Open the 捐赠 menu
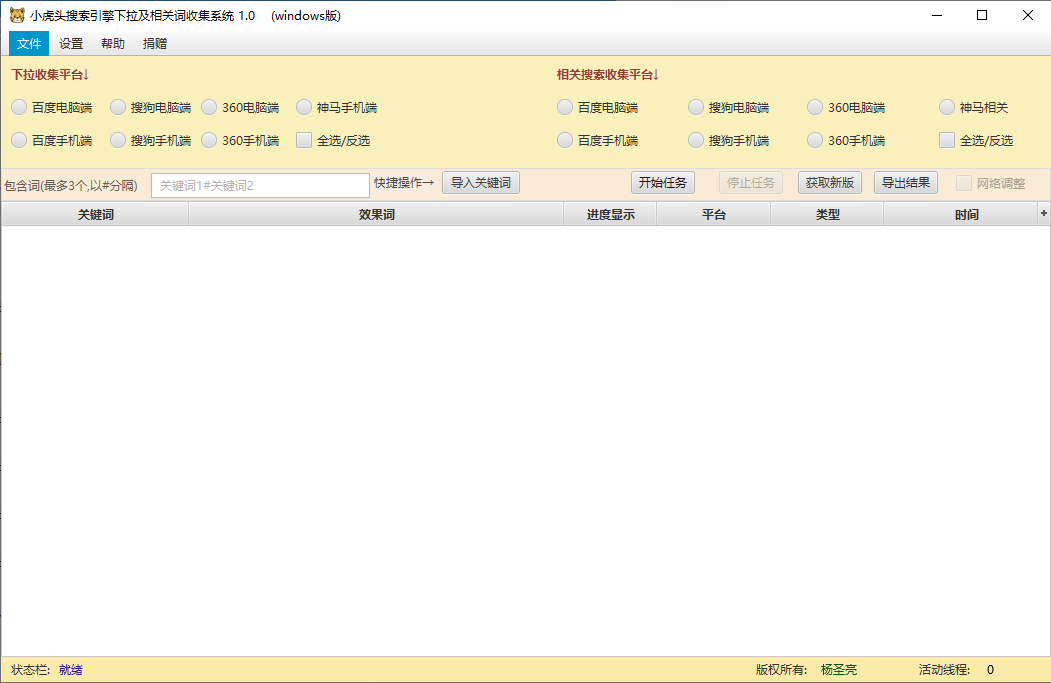The image size is (1051, 683). pos(155,44)
